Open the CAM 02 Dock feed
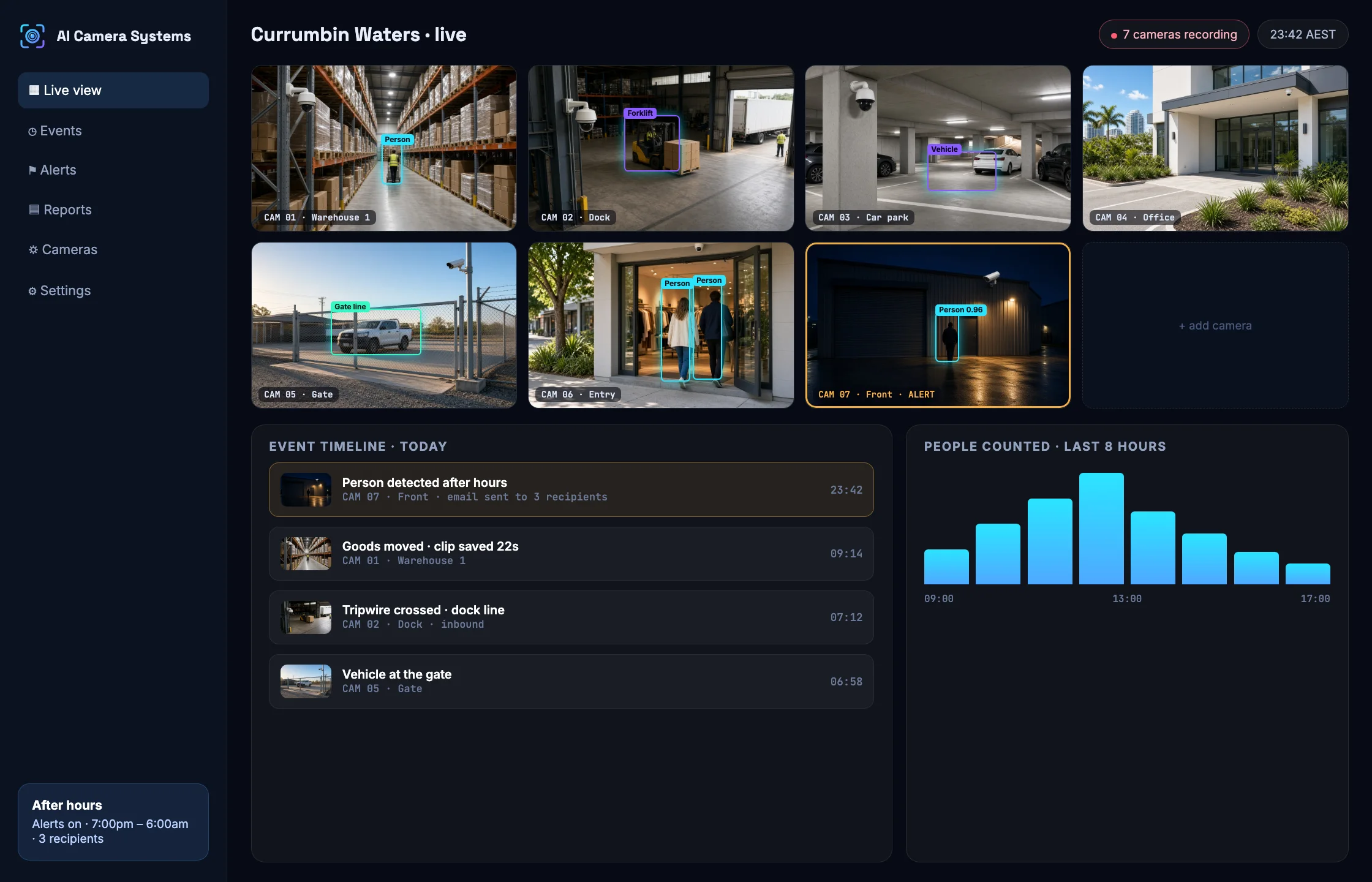This screenshot has width=1372, height=882. click(x=661, y=148)
